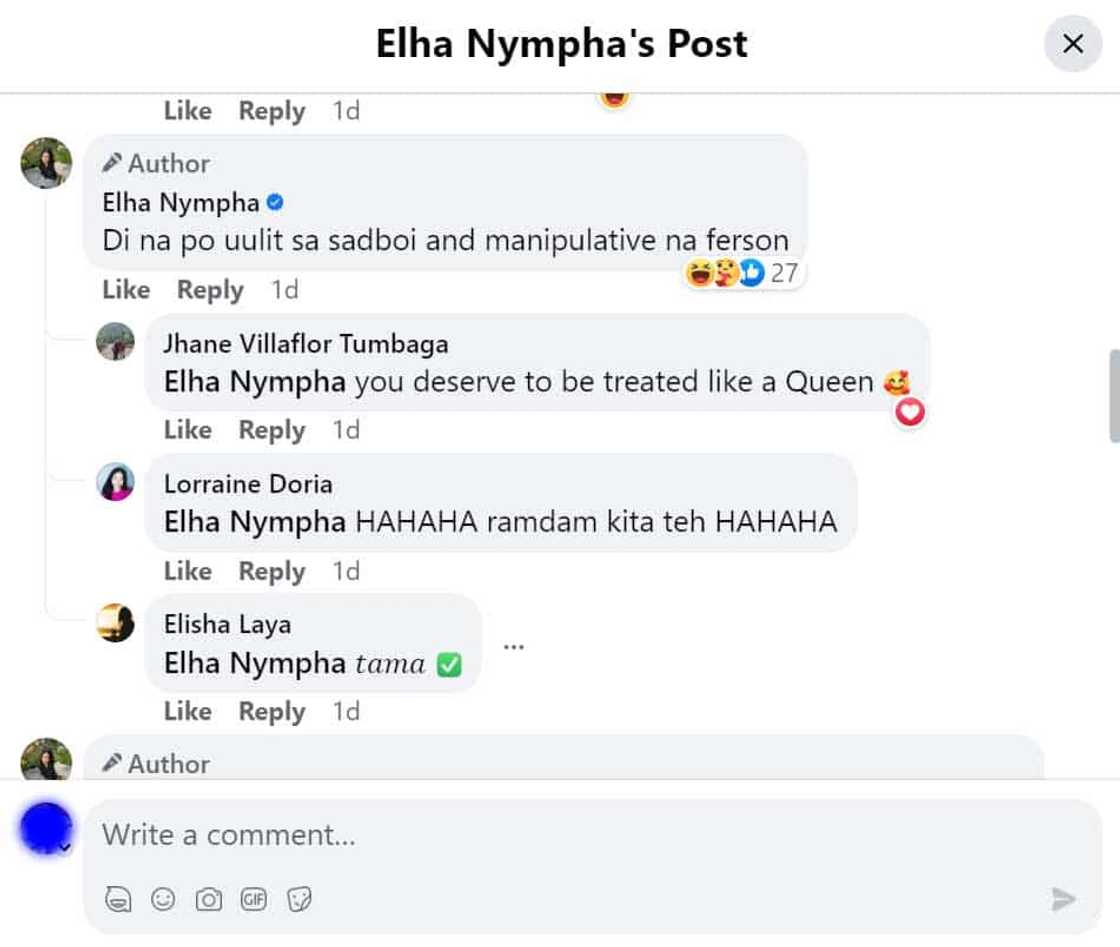Close Elha Nympha's post dialog
This screenshot has width=1120, height=947.
click(1073, 43)
